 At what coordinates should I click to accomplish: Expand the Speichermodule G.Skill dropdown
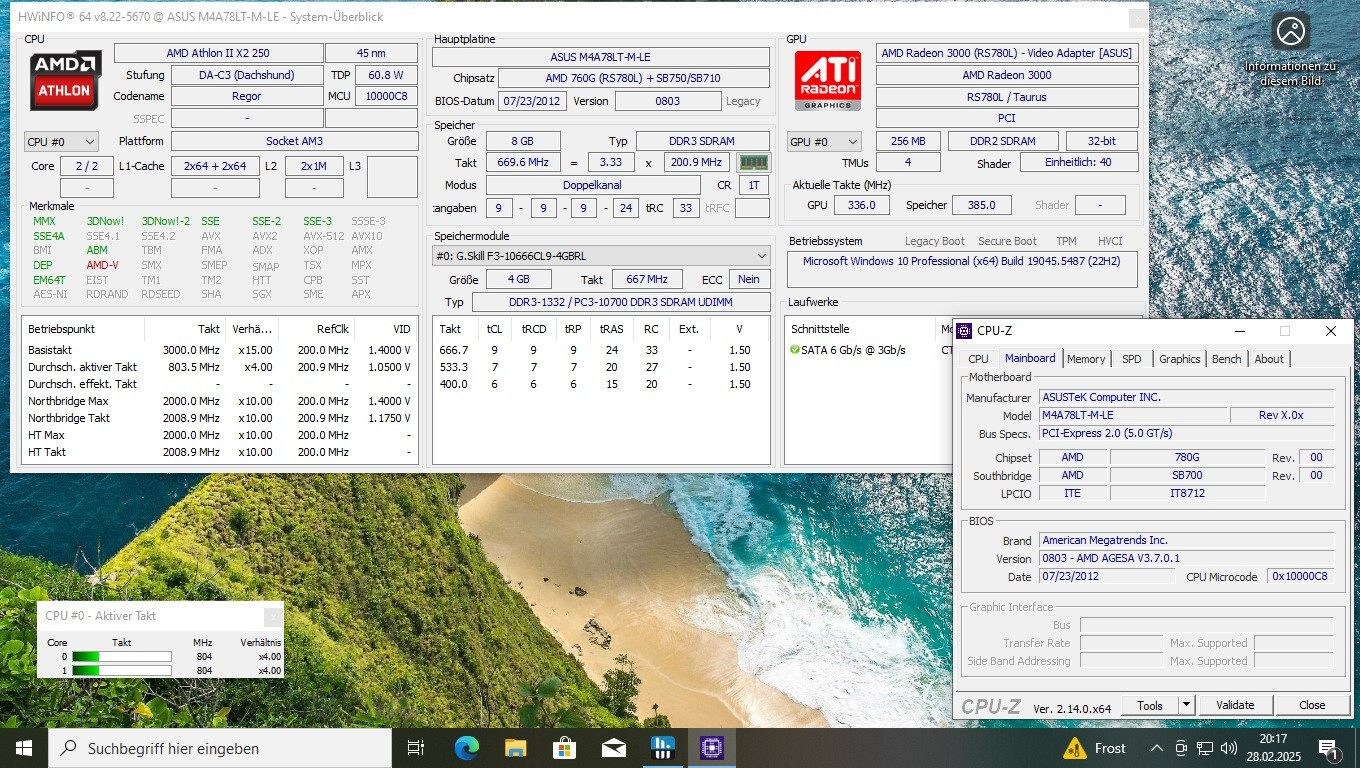(762, 256)
